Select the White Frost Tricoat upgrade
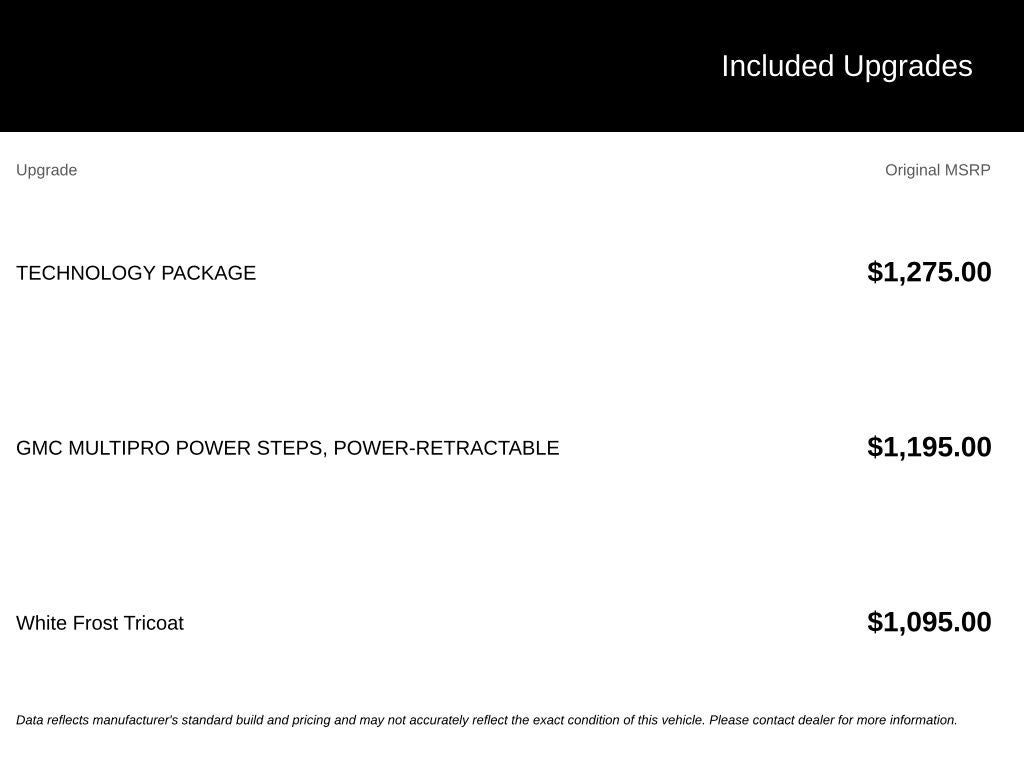The width and height of the screenshot is (1024, 768). pos(100,623)
